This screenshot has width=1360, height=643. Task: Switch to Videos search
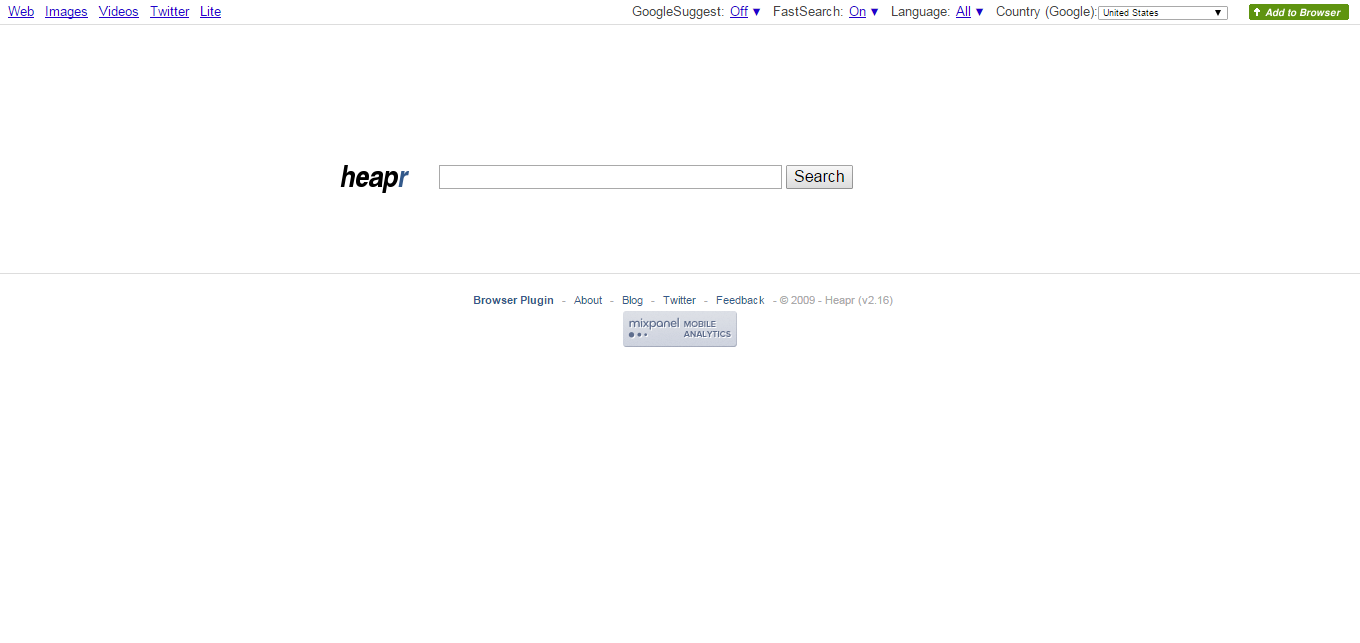[119, 12]
